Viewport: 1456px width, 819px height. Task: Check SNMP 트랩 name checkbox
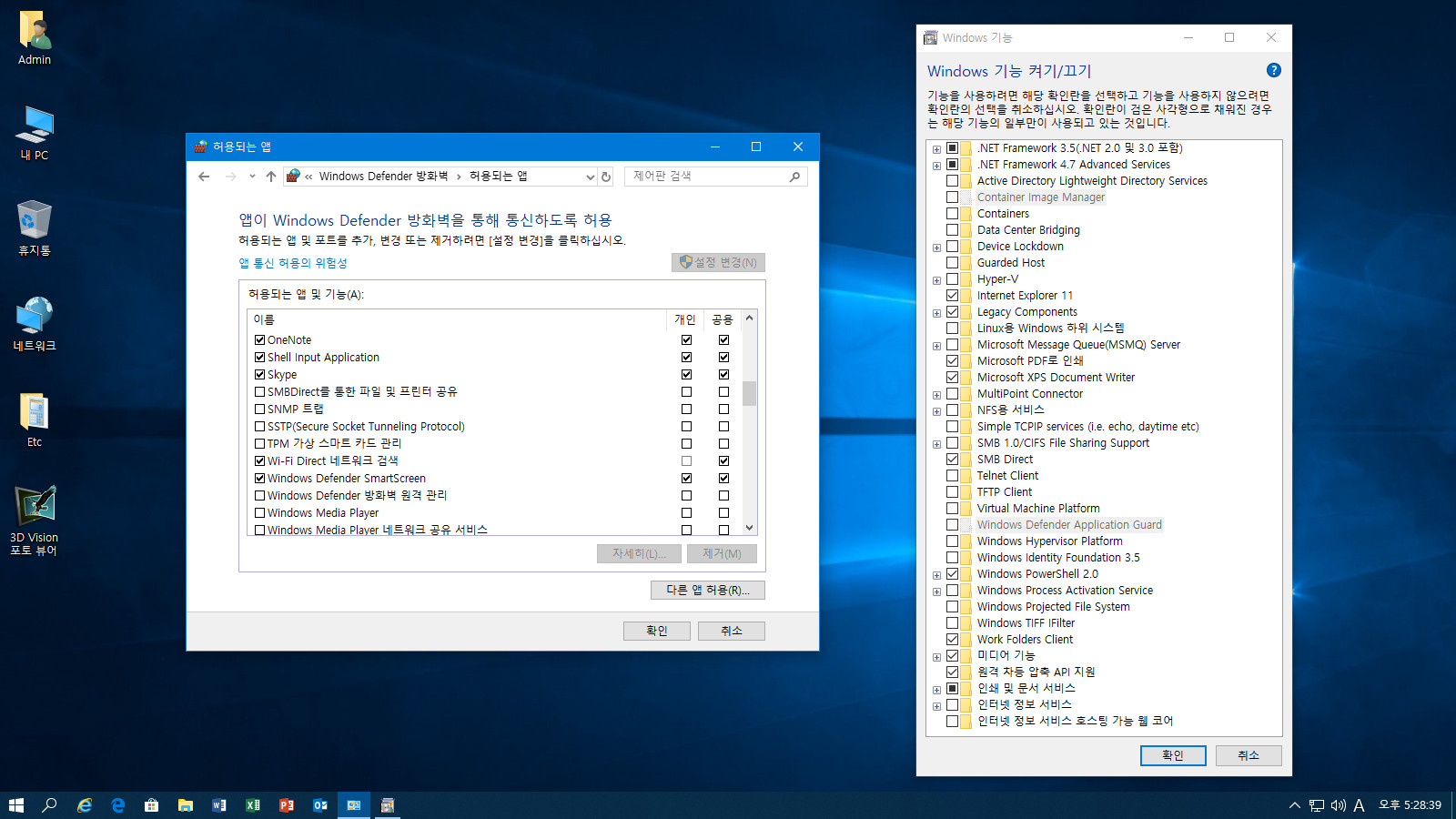click(x=259, y=409)
